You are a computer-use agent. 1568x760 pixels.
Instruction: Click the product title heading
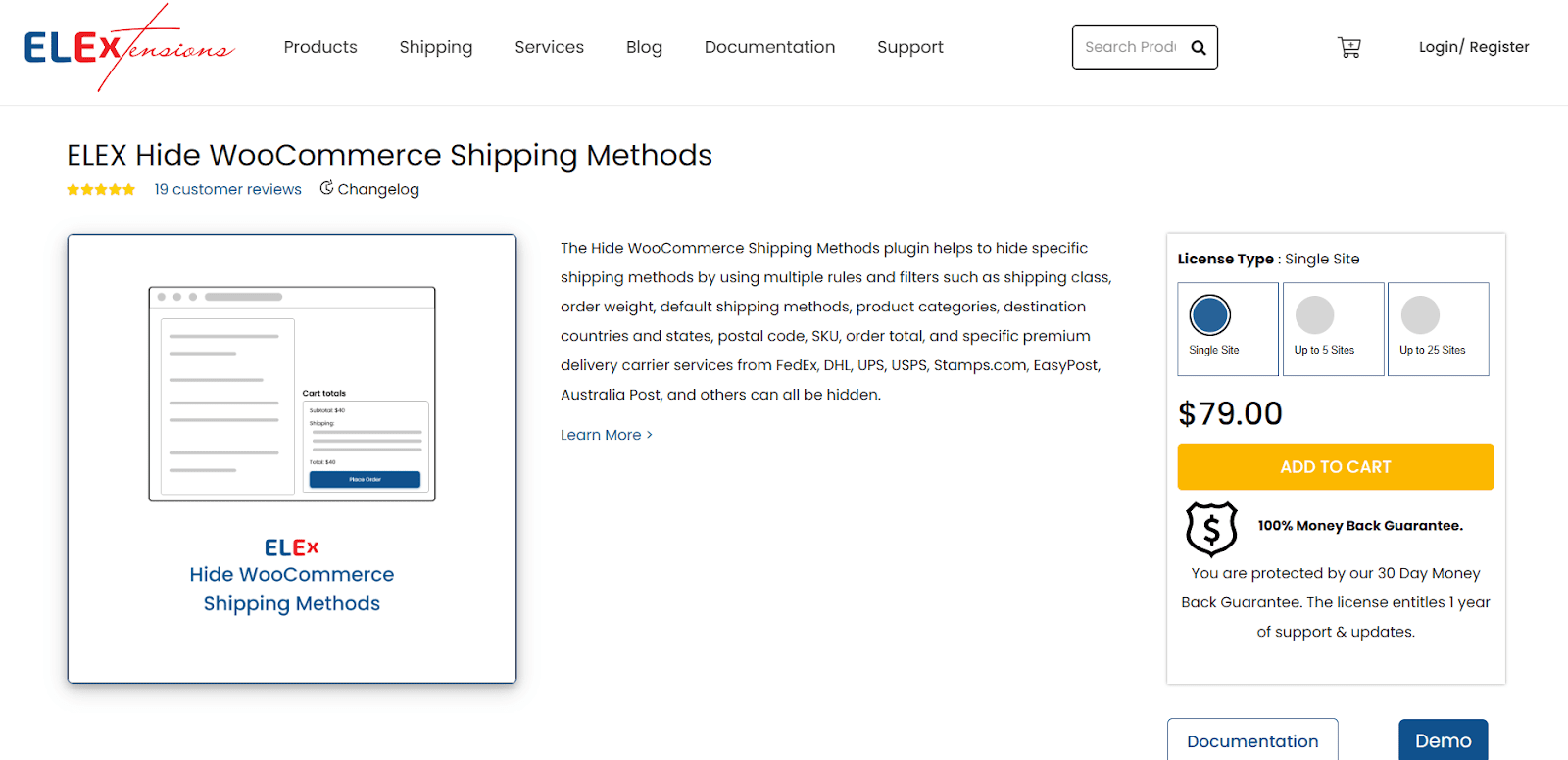[389, 155]
